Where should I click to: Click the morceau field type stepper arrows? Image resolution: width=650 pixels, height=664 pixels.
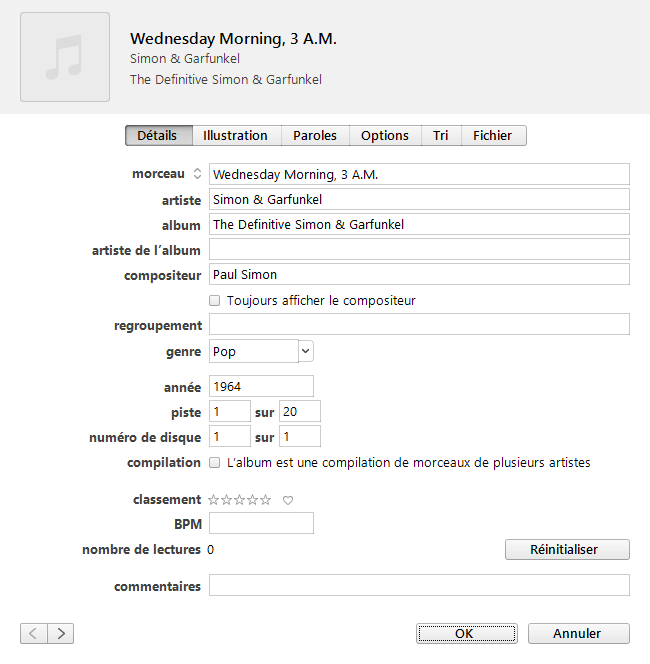pos(197,174)
